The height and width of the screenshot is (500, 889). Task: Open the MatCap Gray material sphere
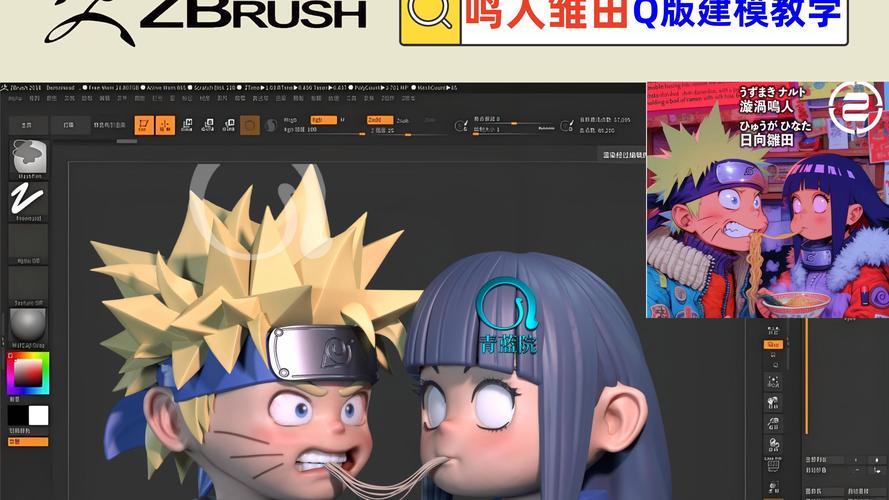(28, 329)
